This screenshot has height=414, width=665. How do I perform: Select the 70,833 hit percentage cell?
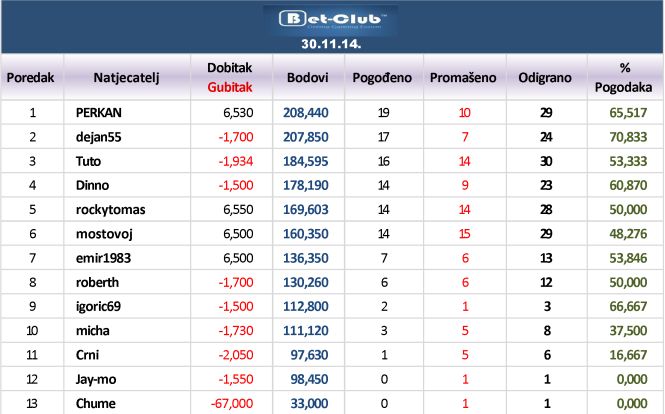click(x=628, y=137)
